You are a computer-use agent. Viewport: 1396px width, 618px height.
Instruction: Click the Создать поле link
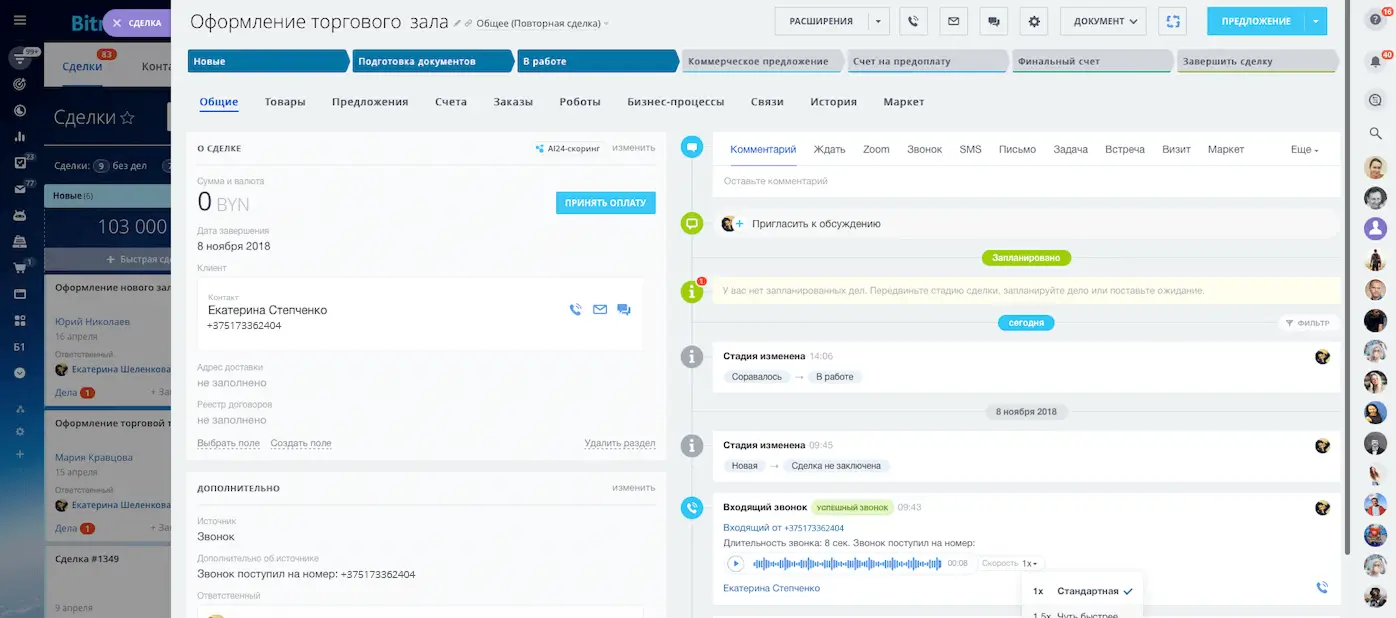300,443
